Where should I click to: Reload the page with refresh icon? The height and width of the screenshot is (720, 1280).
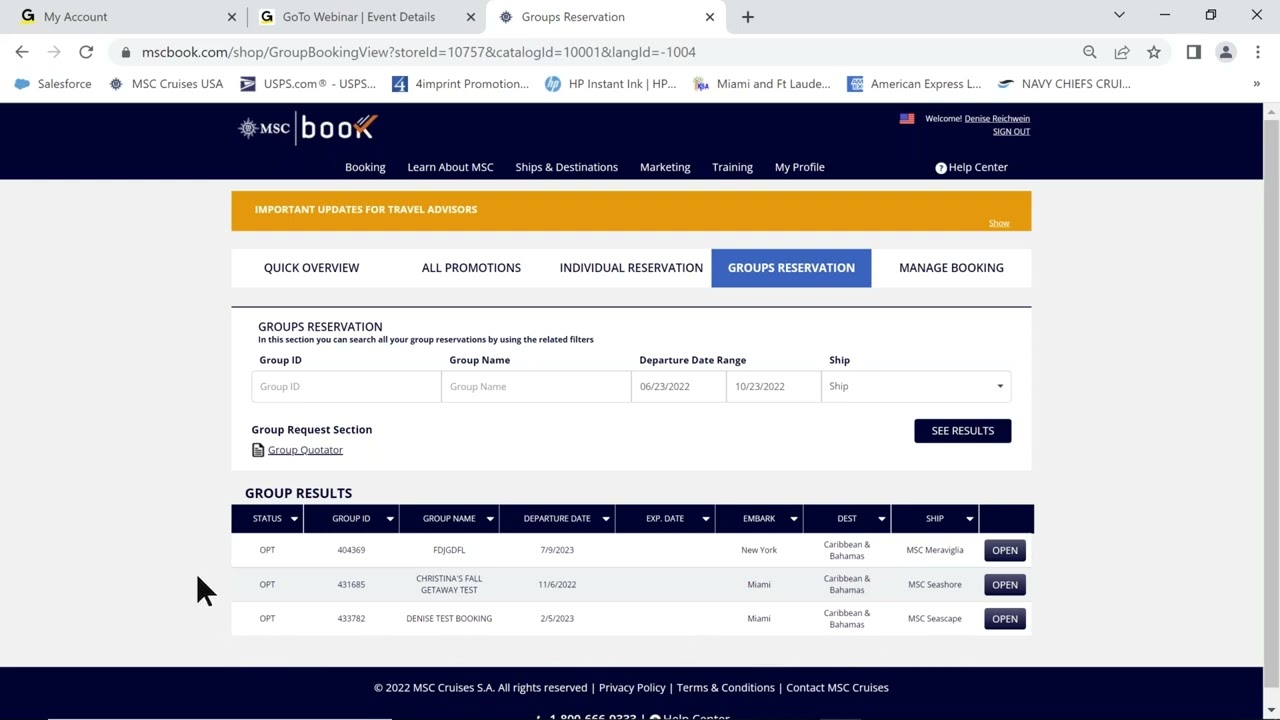point(86,52)
